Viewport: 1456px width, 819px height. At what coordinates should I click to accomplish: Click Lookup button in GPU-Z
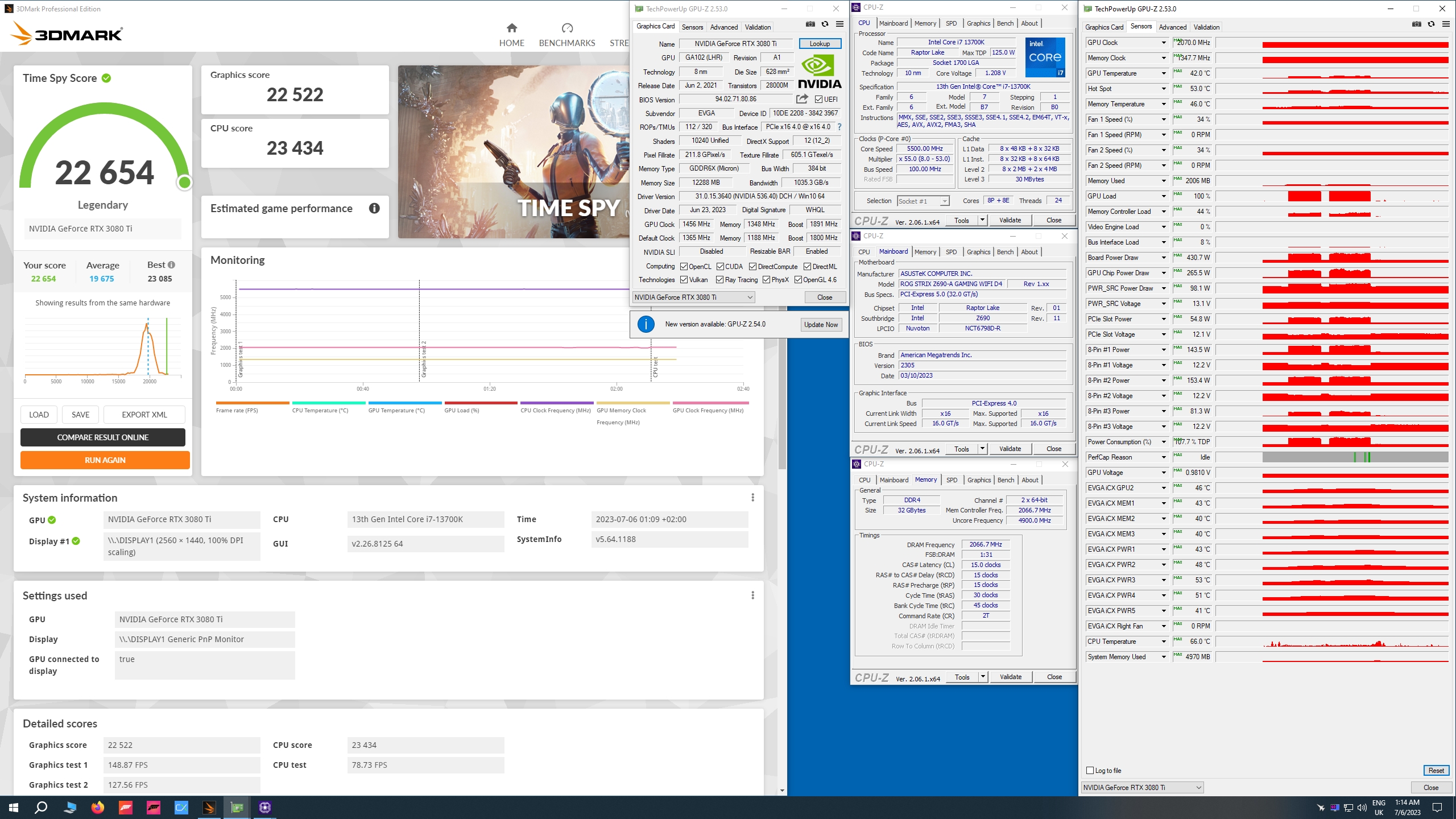click(820, 44)
